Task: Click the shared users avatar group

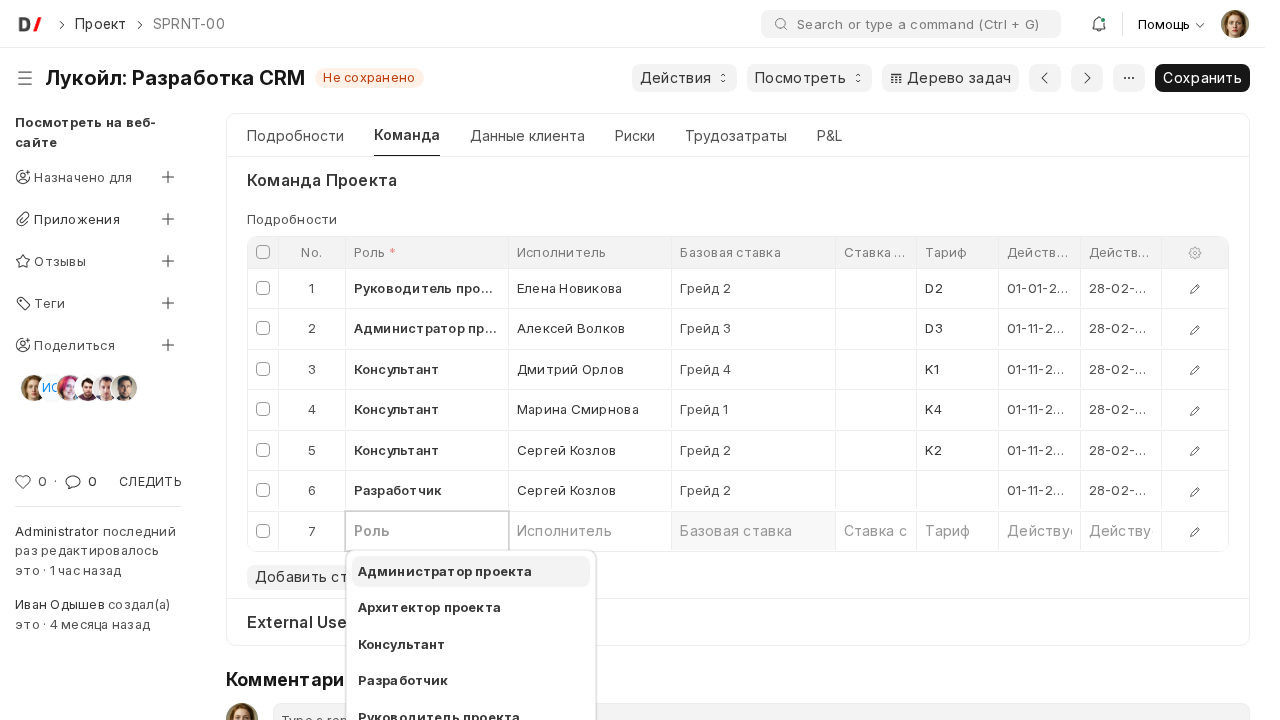Action: 79,388
